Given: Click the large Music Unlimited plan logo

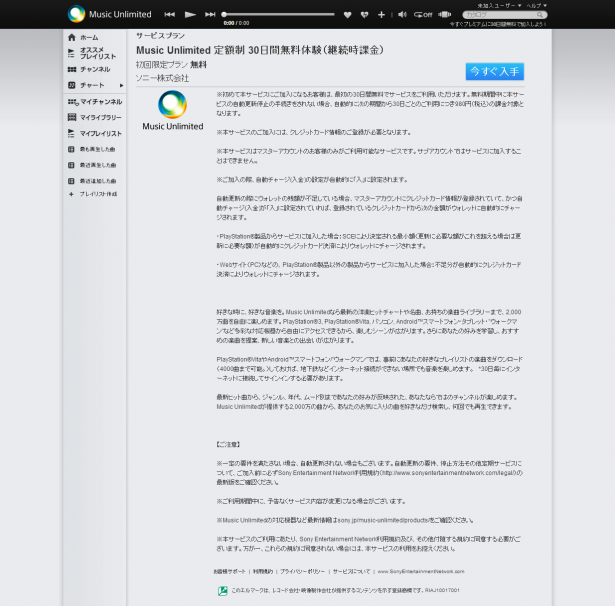Looking at the screenshot, I should (173, 110).
